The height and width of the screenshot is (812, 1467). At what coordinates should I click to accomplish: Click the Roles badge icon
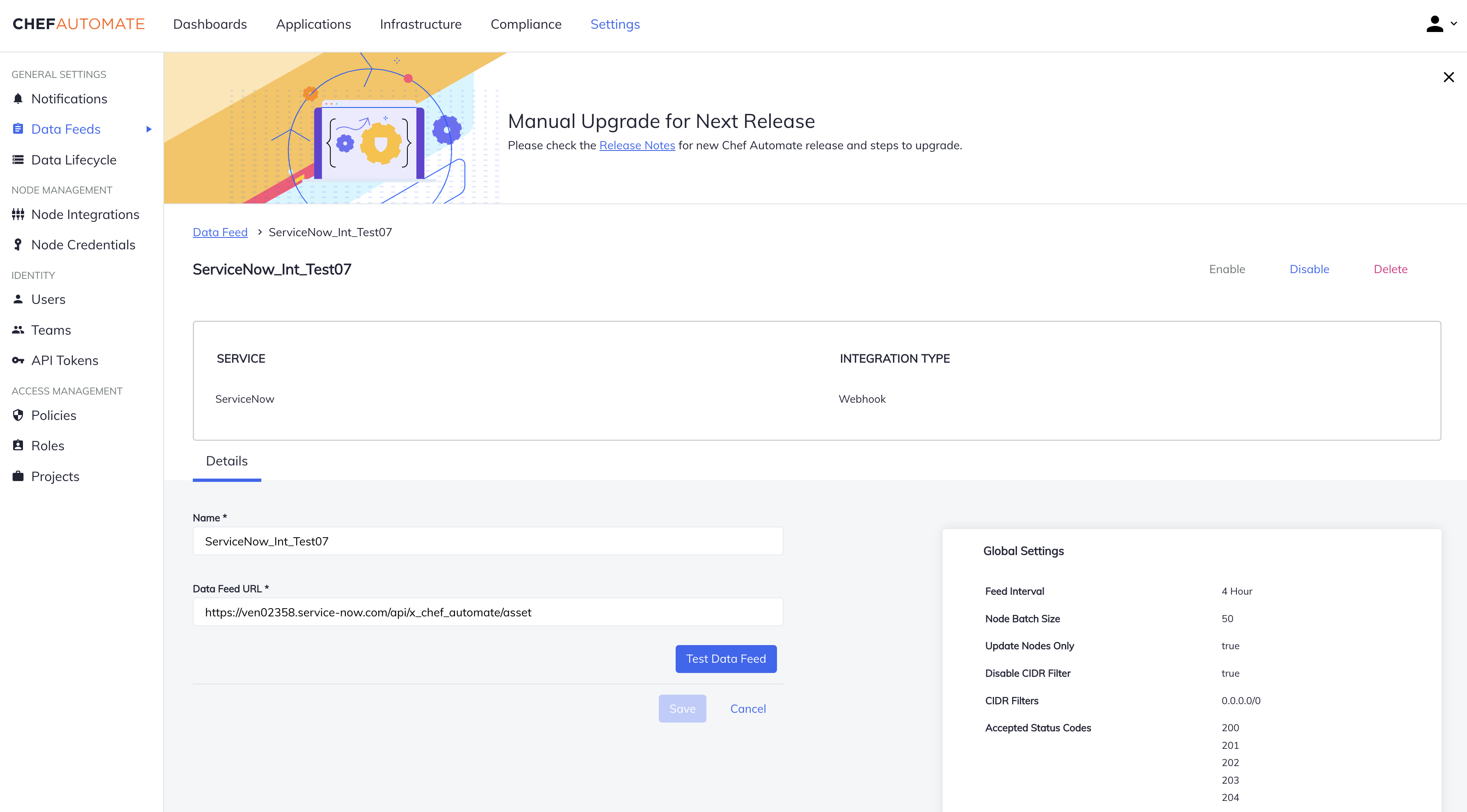coord(18,445)
